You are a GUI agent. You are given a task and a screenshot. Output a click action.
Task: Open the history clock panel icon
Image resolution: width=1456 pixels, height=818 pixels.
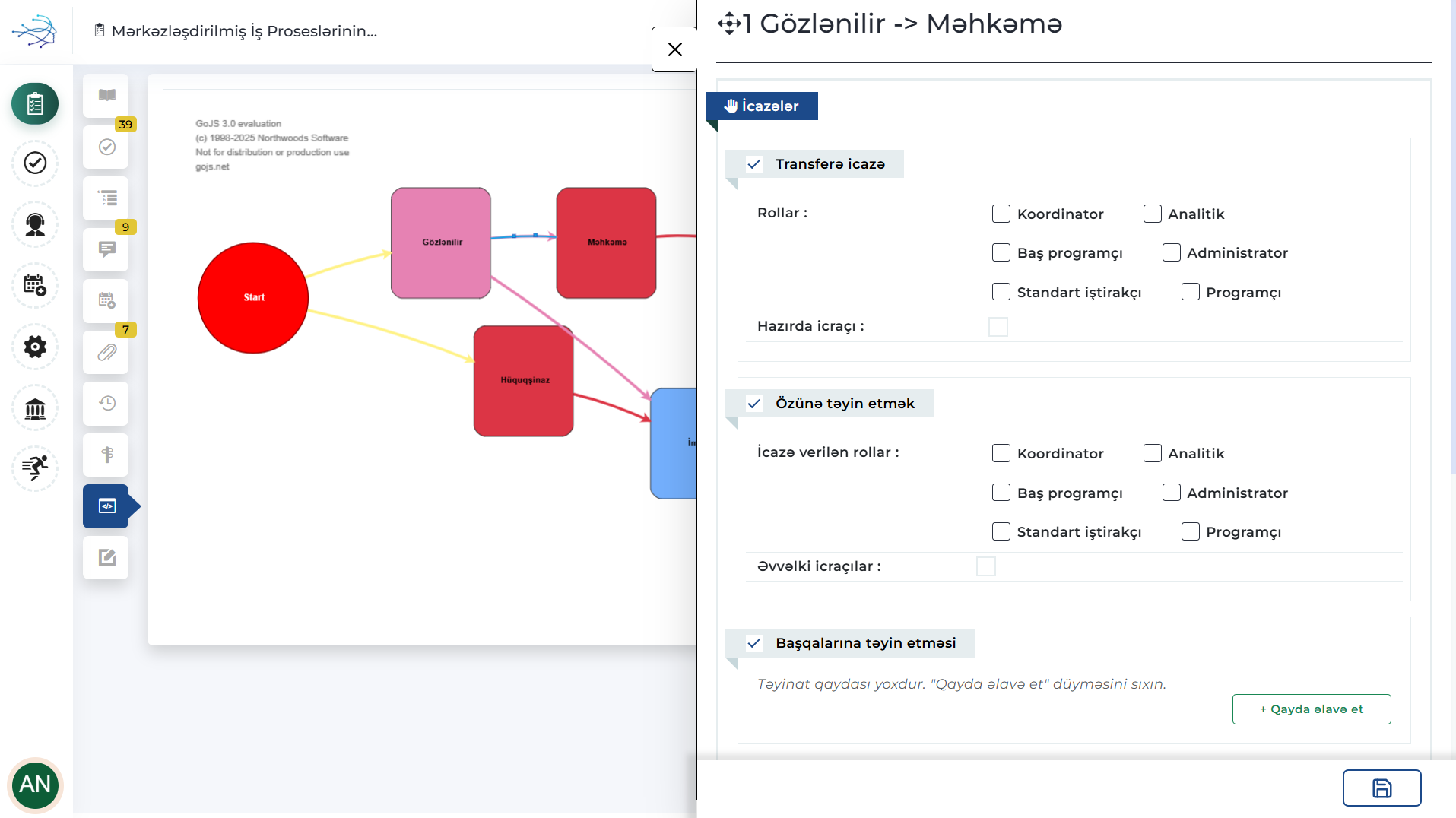[106, 404]
